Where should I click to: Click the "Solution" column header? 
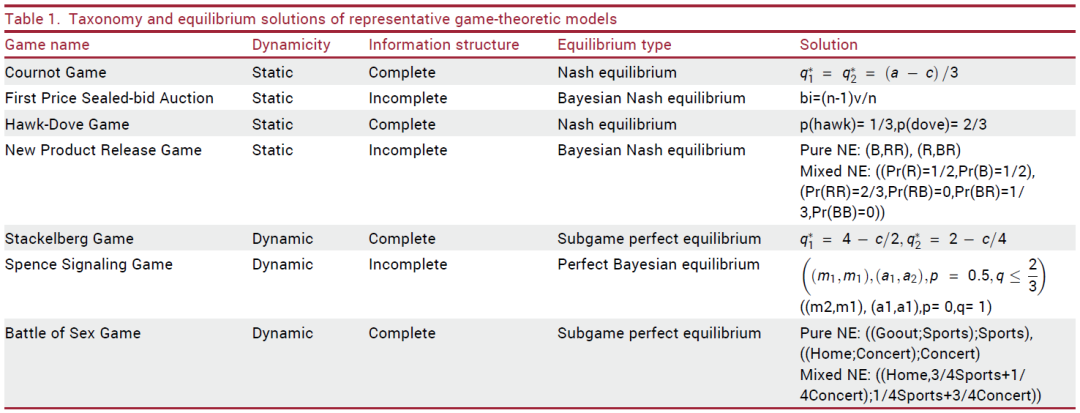click(x=828, y=45)
